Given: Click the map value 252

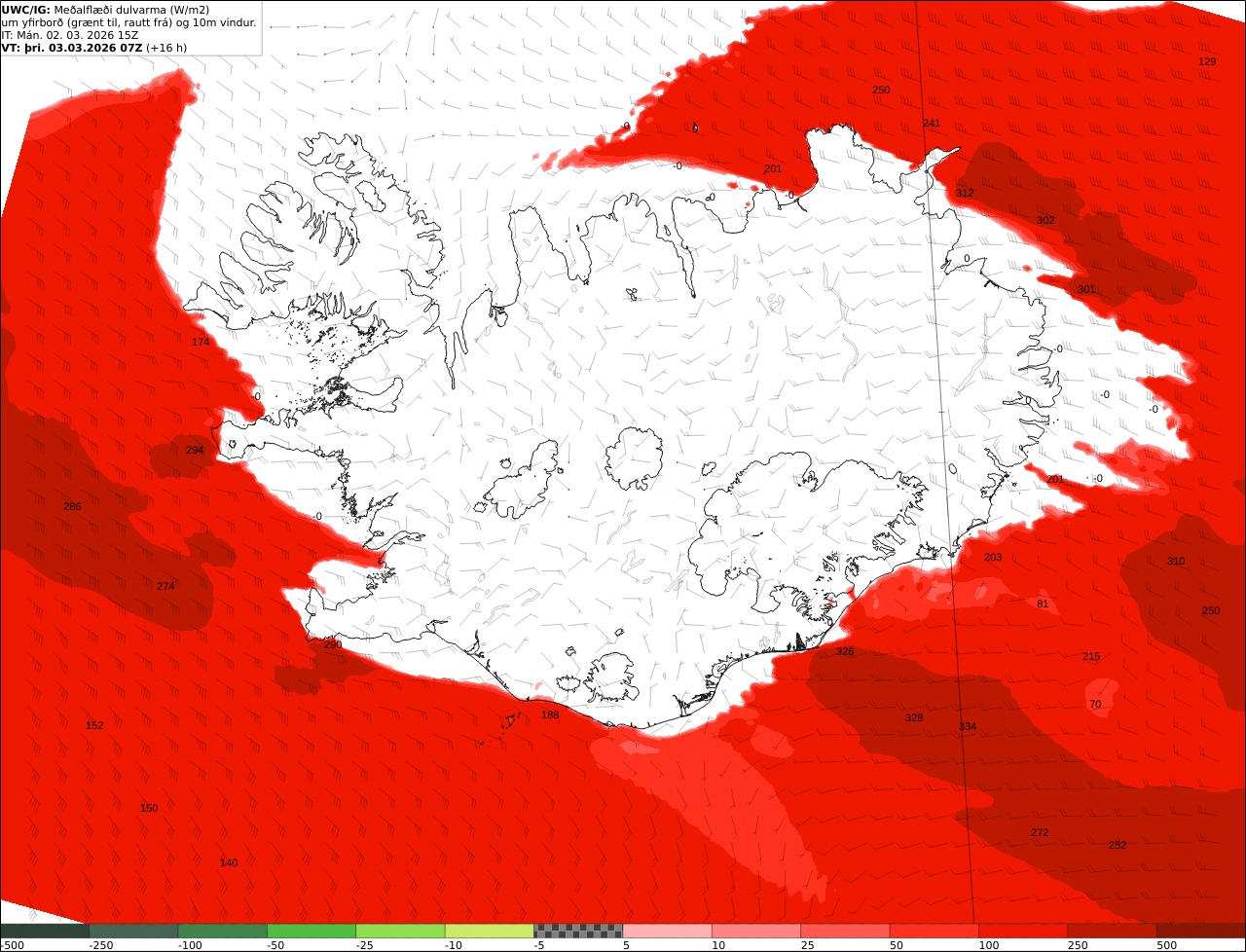Looking at the screenshot, I should pyautogui.click(x=1118, y=845).
